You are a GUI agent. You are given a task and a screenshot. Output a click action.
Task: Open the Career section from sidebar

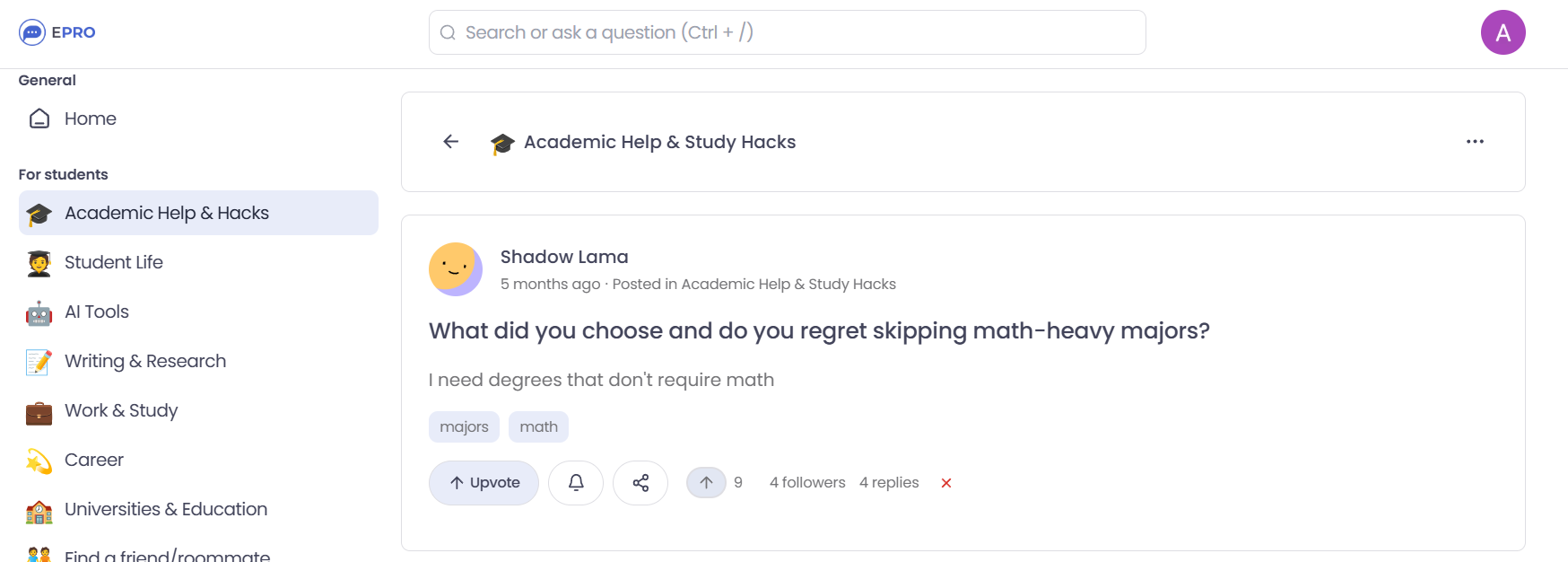coord(94,460)
